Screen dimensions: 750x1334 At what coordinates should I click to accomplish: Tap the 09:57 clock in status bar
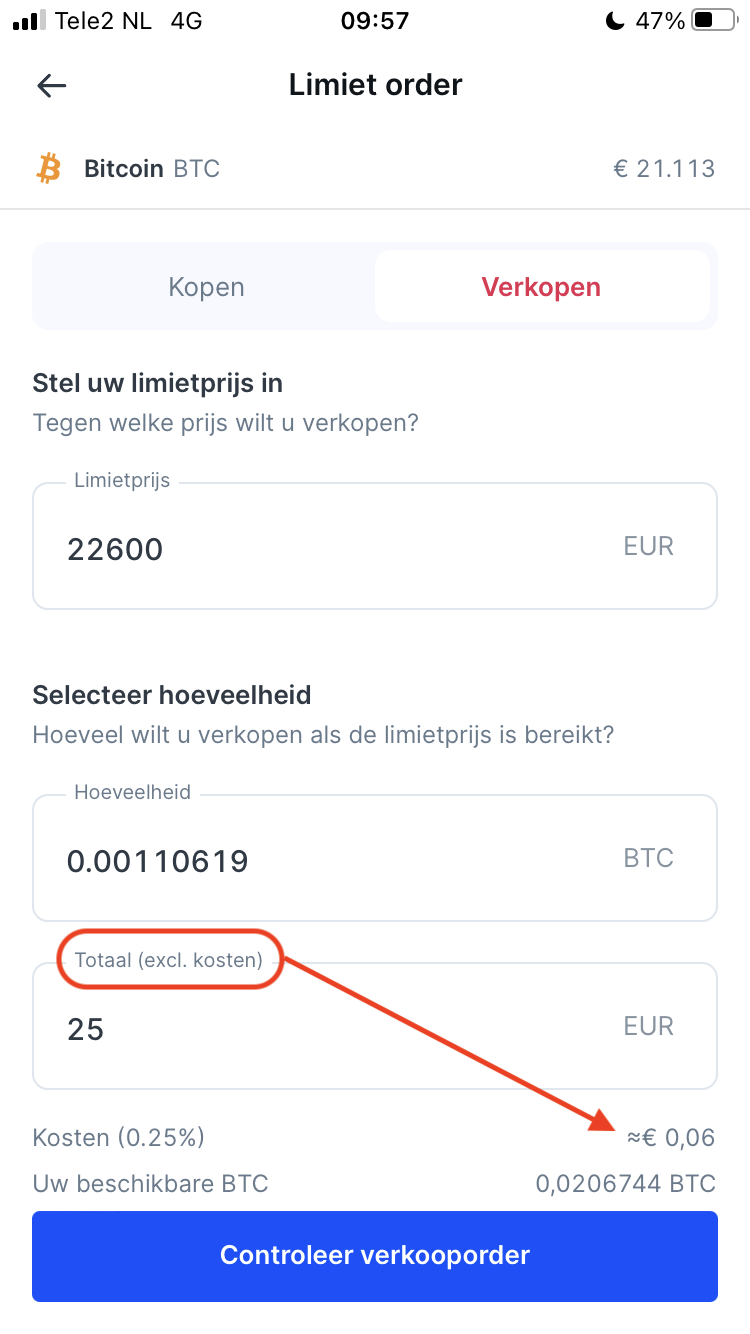pos(375,20)
